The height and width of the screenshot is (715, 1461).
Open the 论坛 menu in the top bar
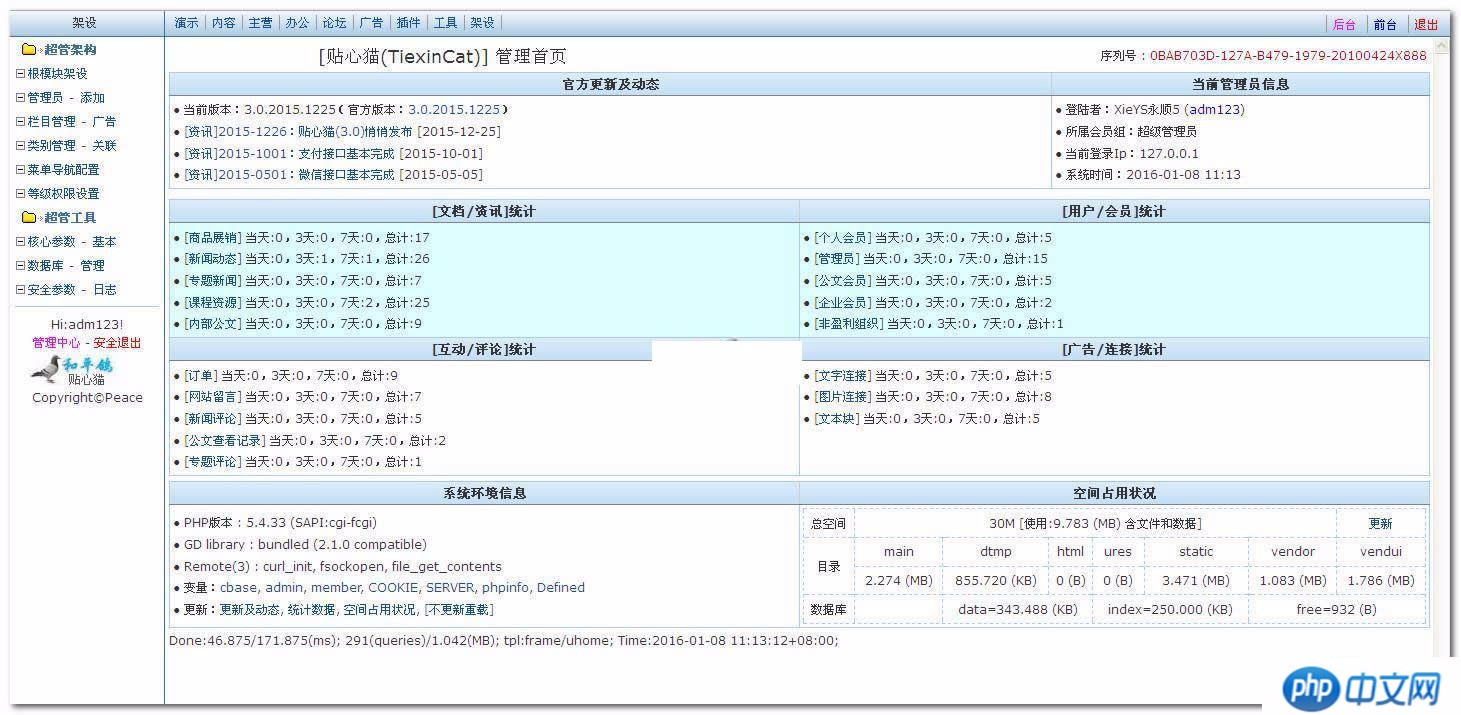(334, 23)
